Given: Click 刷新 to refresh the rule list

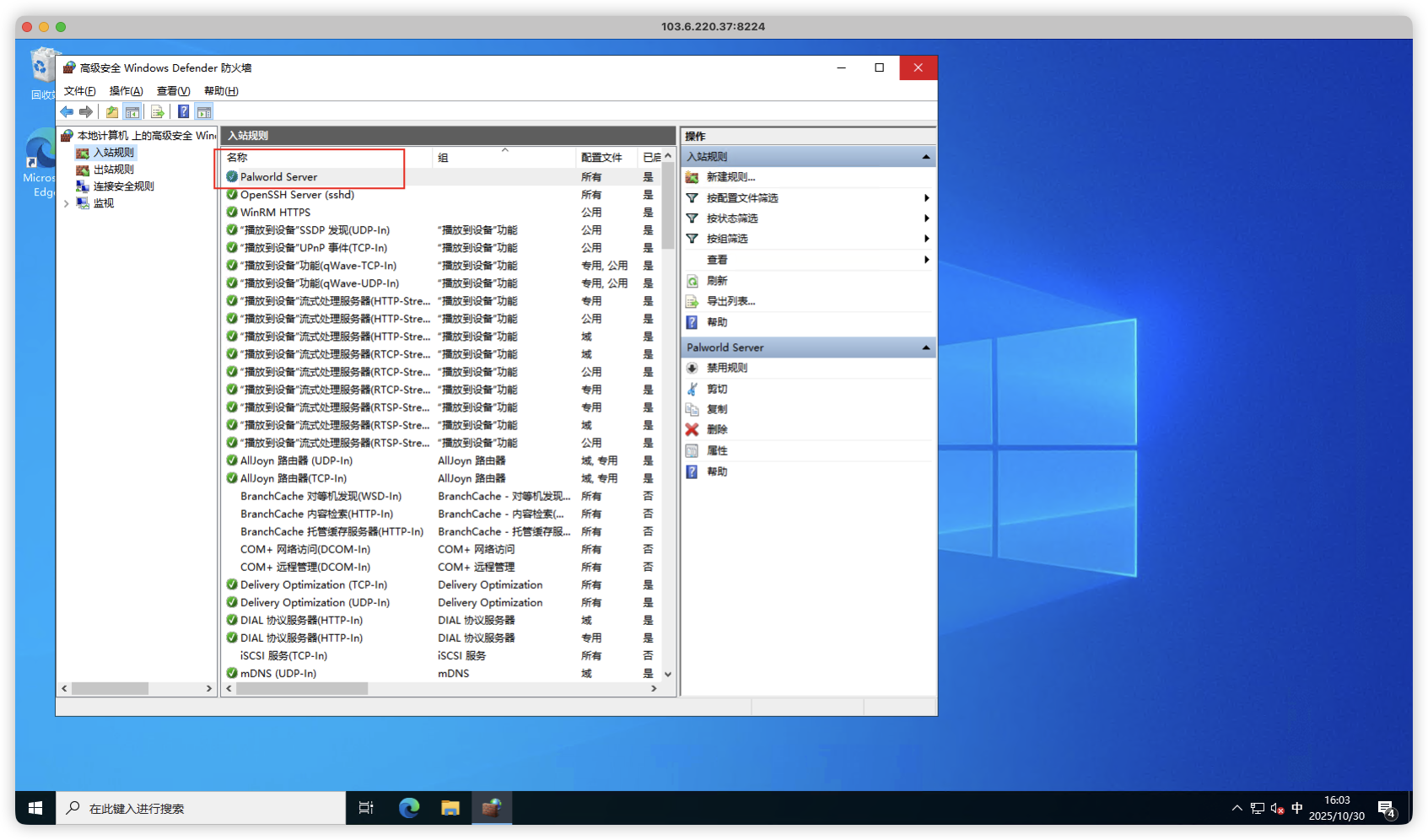Looking at the screenshot, I should click(x=716, y=281).
